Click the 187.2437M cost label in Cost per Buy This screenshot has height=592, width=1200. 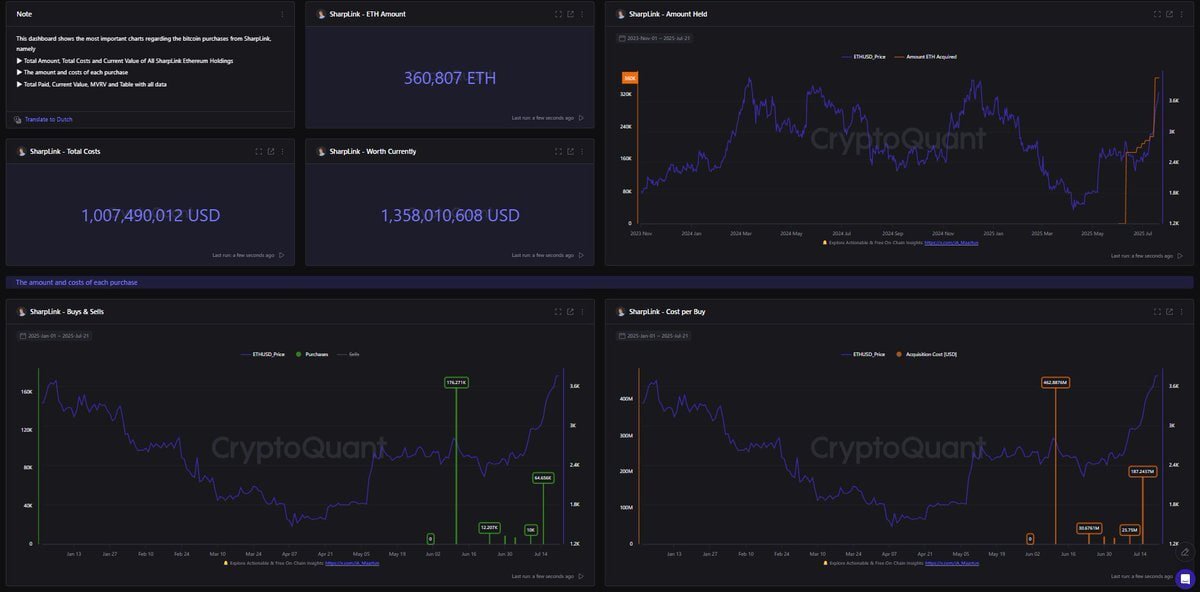(x=1142, y=471)
